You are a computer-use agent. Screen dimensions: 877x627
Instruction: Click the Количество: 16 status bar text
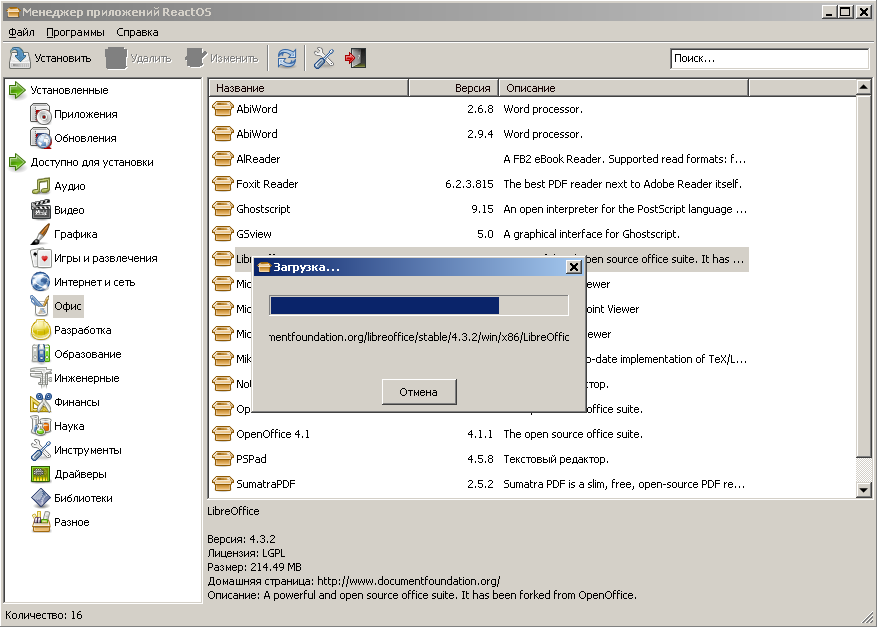point(44,615)
